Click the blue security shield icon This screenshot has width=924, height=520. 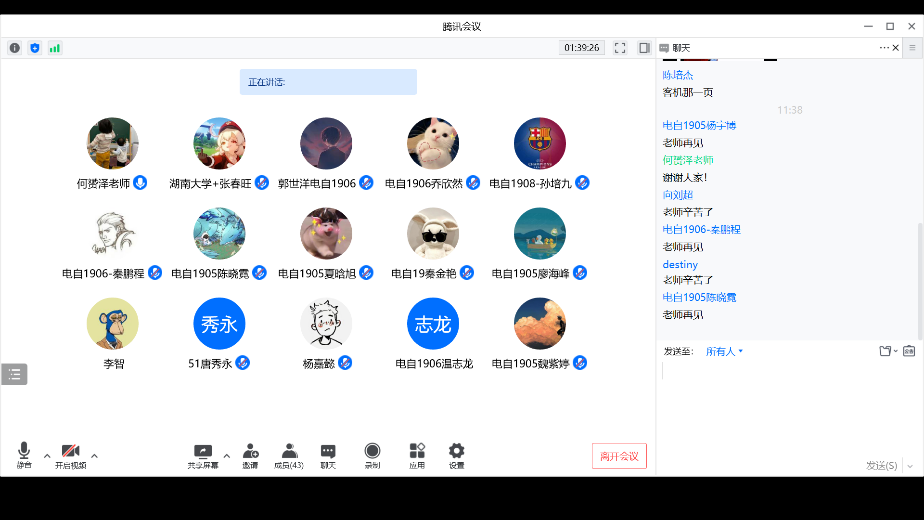(x=35, y=48)
